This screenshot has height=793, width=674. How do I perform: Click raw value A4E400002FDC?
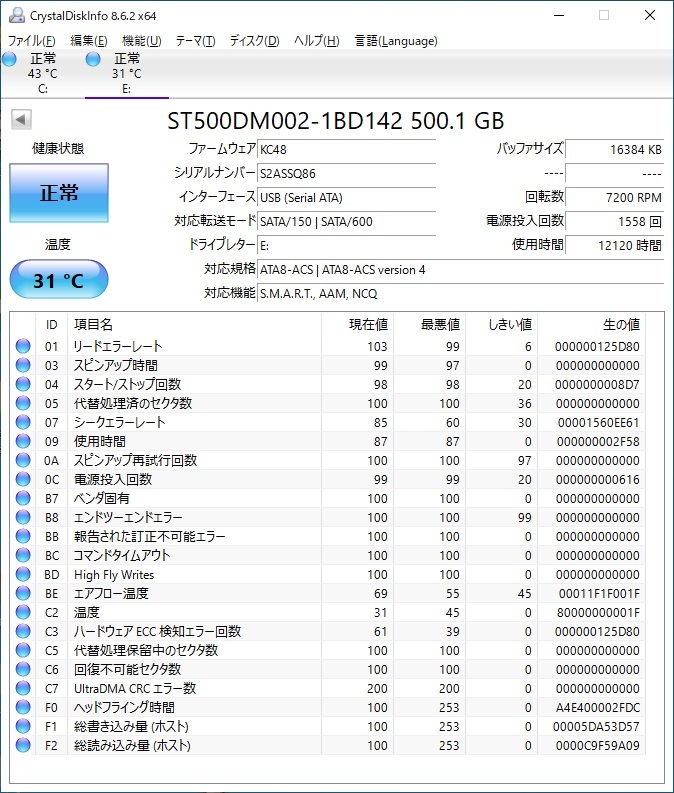click(x=598, y=708)
